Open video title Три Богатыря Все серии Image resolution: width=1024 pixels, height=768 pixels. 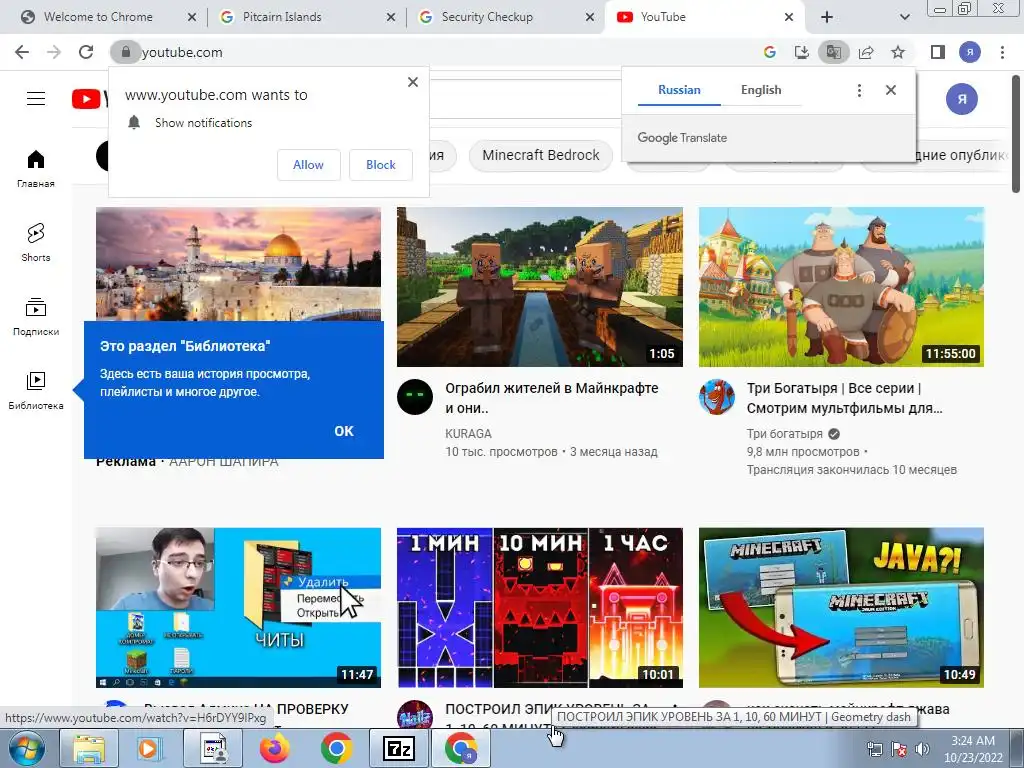point(844,398)
